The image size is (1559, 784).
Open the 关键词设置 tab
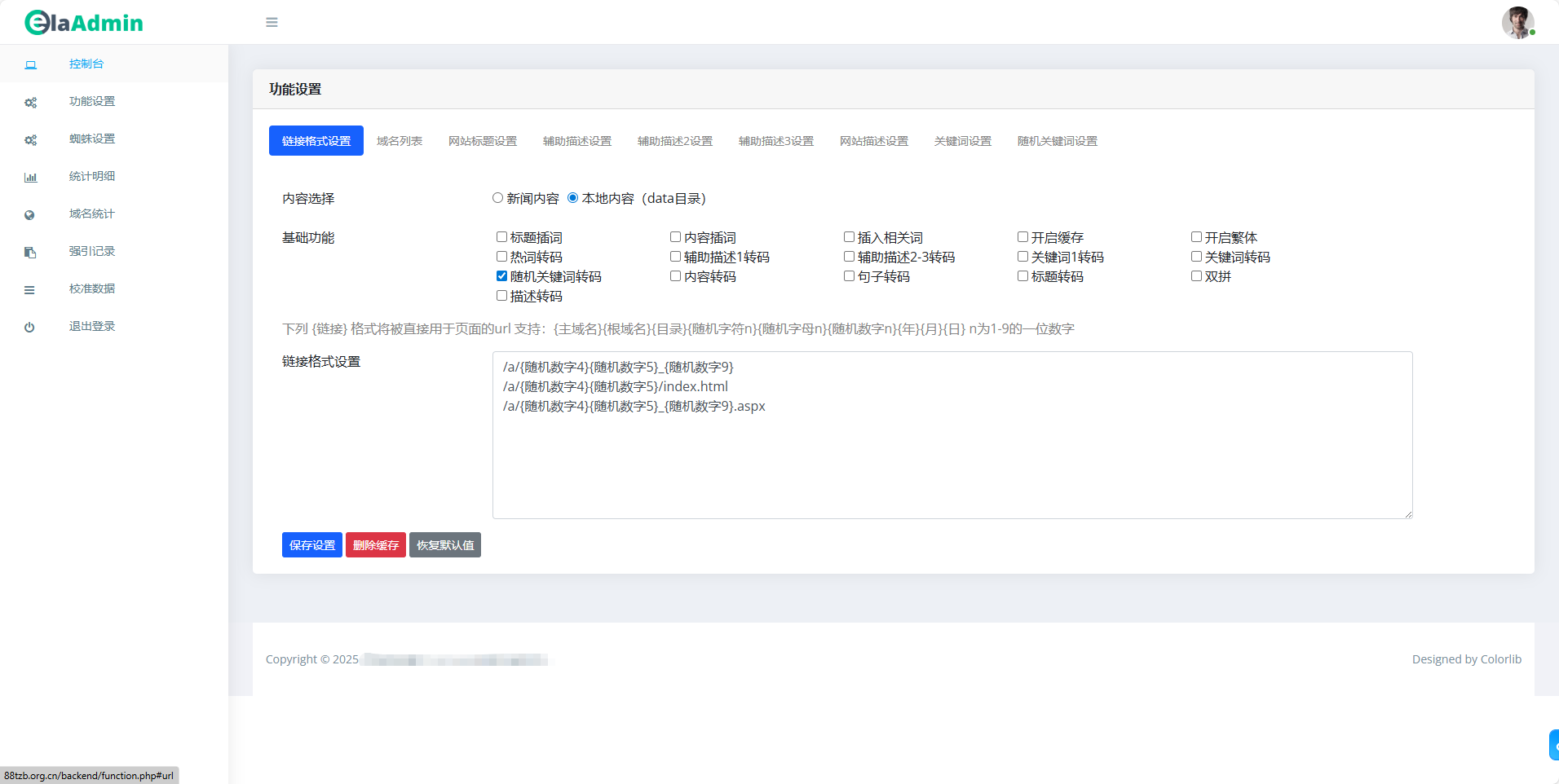point(962,141)
